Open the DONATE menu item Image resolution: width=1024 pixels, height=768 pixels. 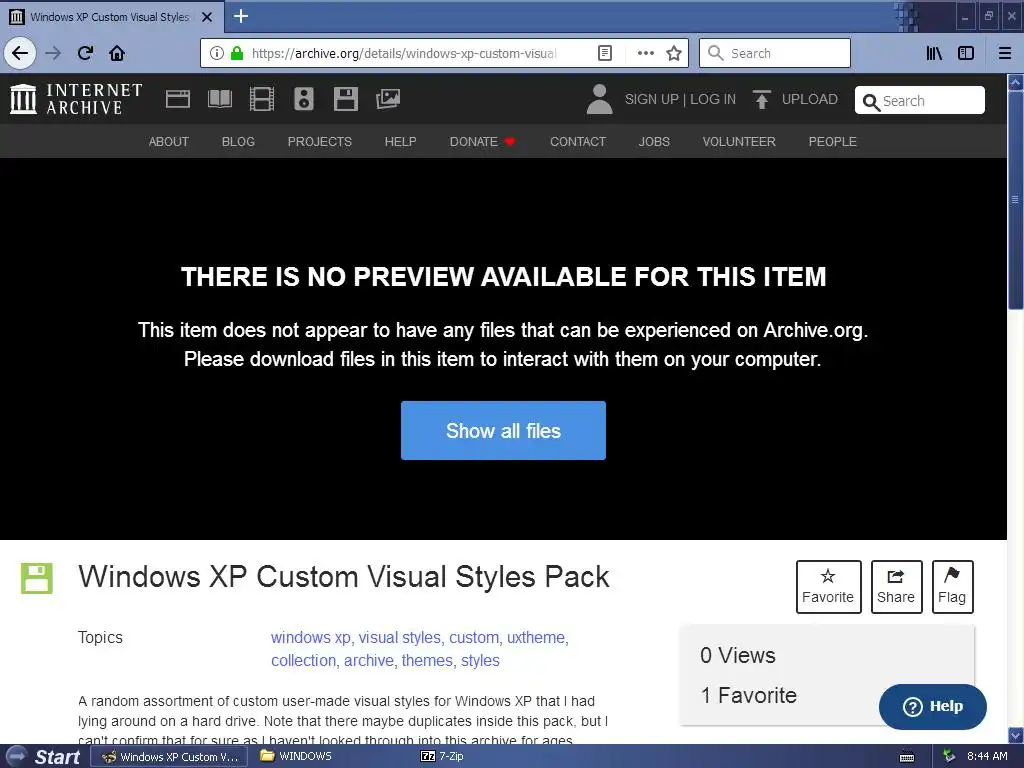tap(482, 142)
